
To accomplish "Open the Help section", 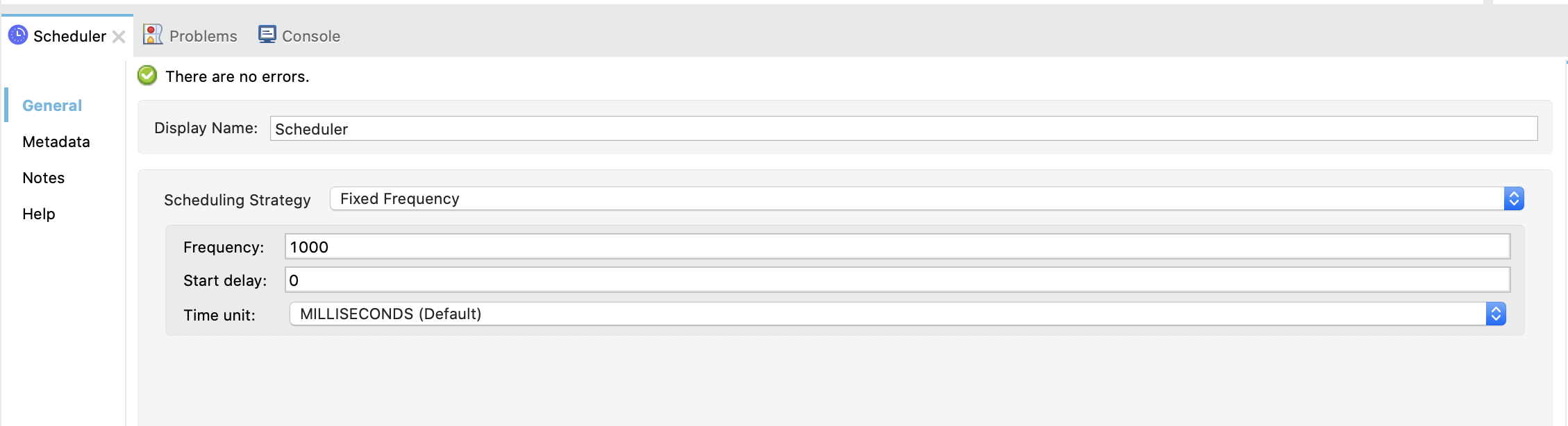I will pyautogui.click(x=38, y=214).
